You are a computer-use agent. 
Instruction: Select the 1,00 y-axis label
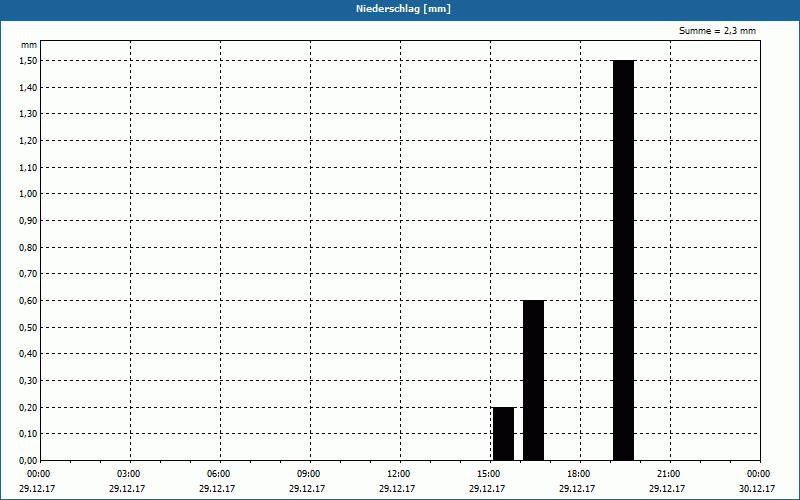coord(28,194)
